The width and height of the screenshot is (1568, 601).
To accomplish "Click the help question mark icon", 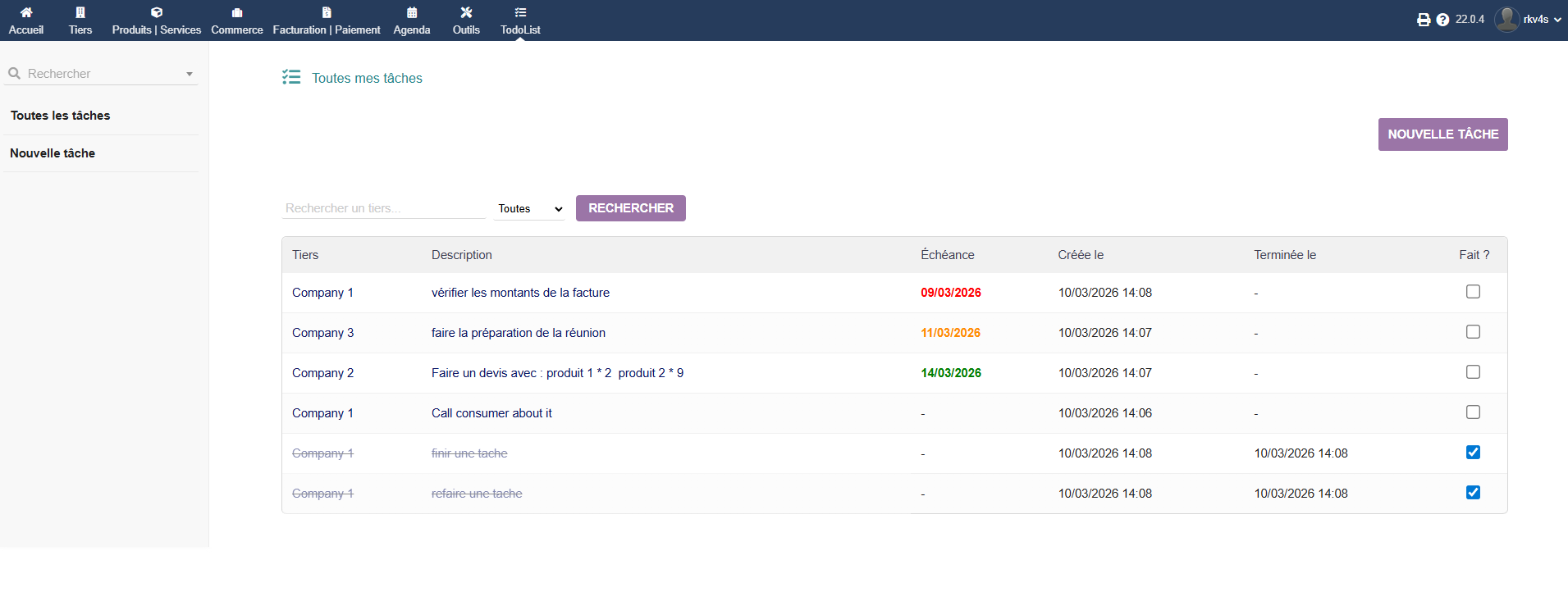I will pyautogui.click(x=1442, y=20).
